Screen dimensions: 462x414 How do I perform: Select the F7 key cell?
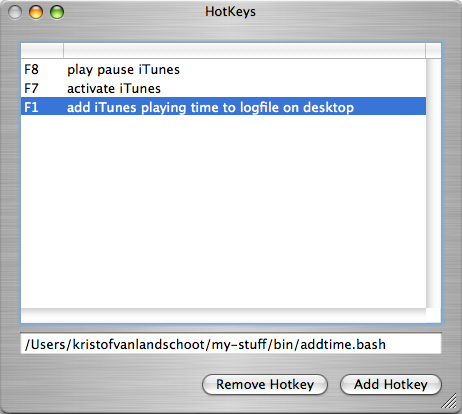click(x=31, y=88)
